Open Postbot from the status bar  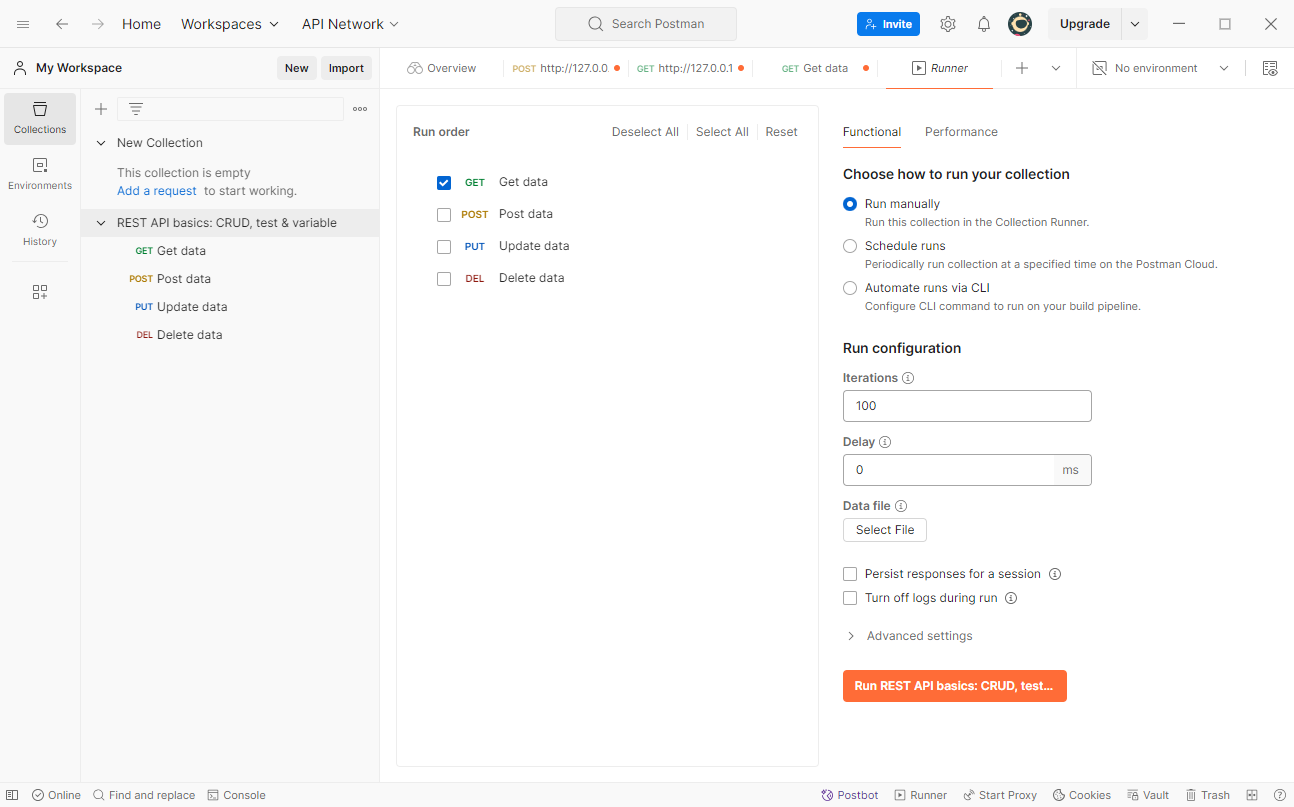tap(850, 795)
